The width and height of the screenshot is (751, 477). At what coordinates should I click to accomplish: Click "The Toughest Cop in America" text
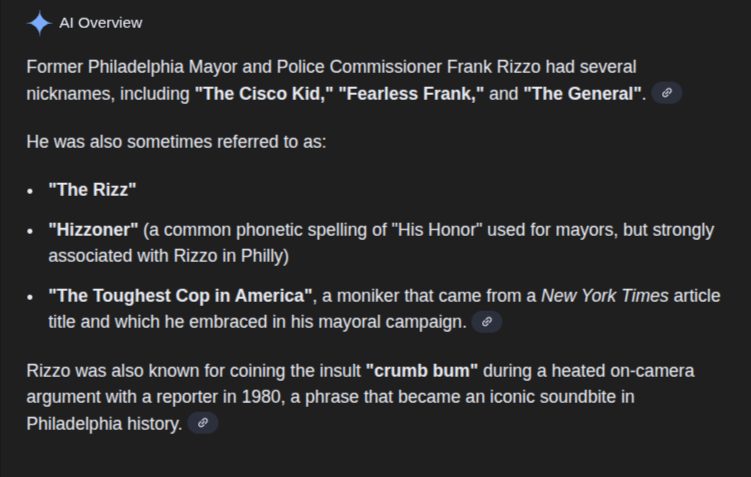[182, 296]
